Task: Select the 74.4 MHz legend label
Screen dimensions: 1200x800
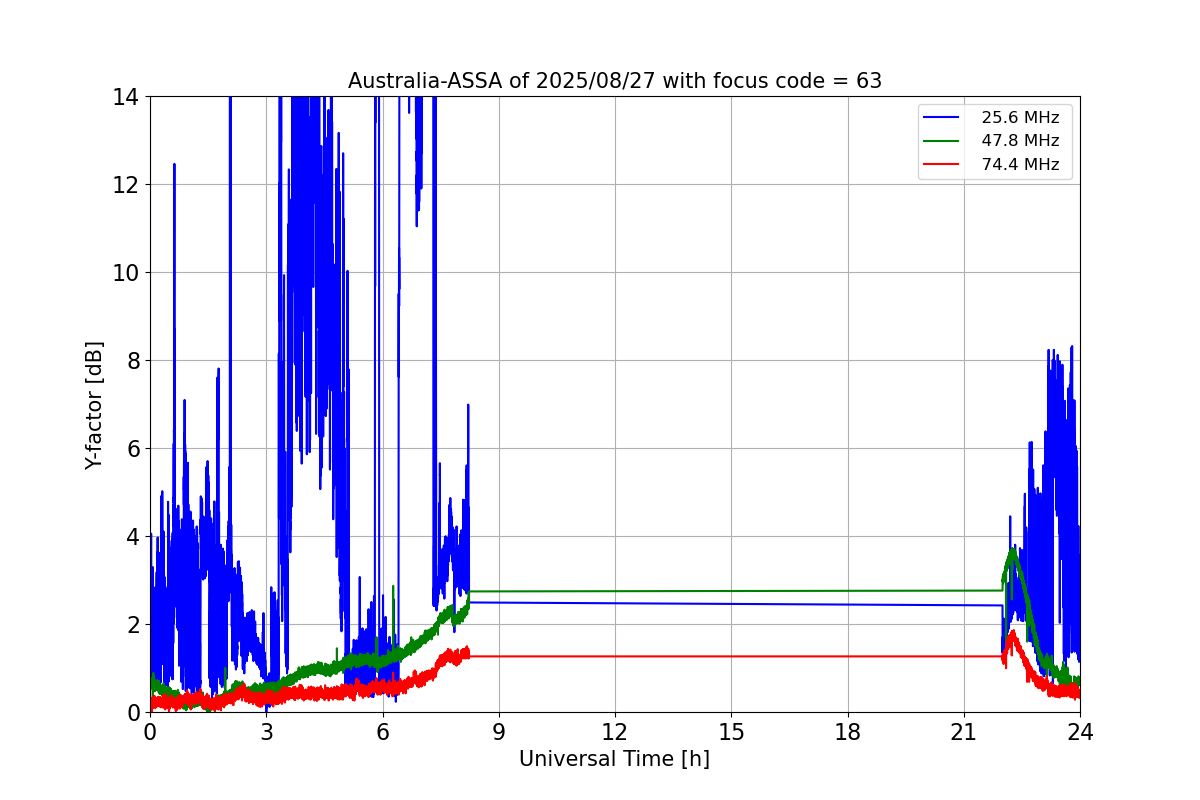Action: (x=1020, y=165)
